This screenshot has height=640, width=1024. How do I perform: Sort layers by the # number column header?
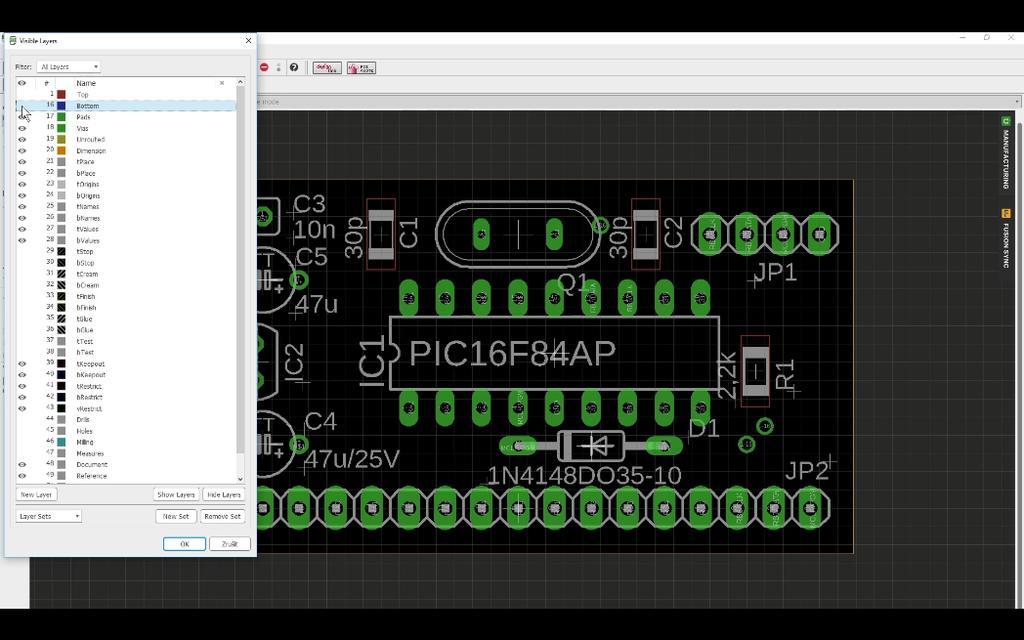click(x=46, y=83)
